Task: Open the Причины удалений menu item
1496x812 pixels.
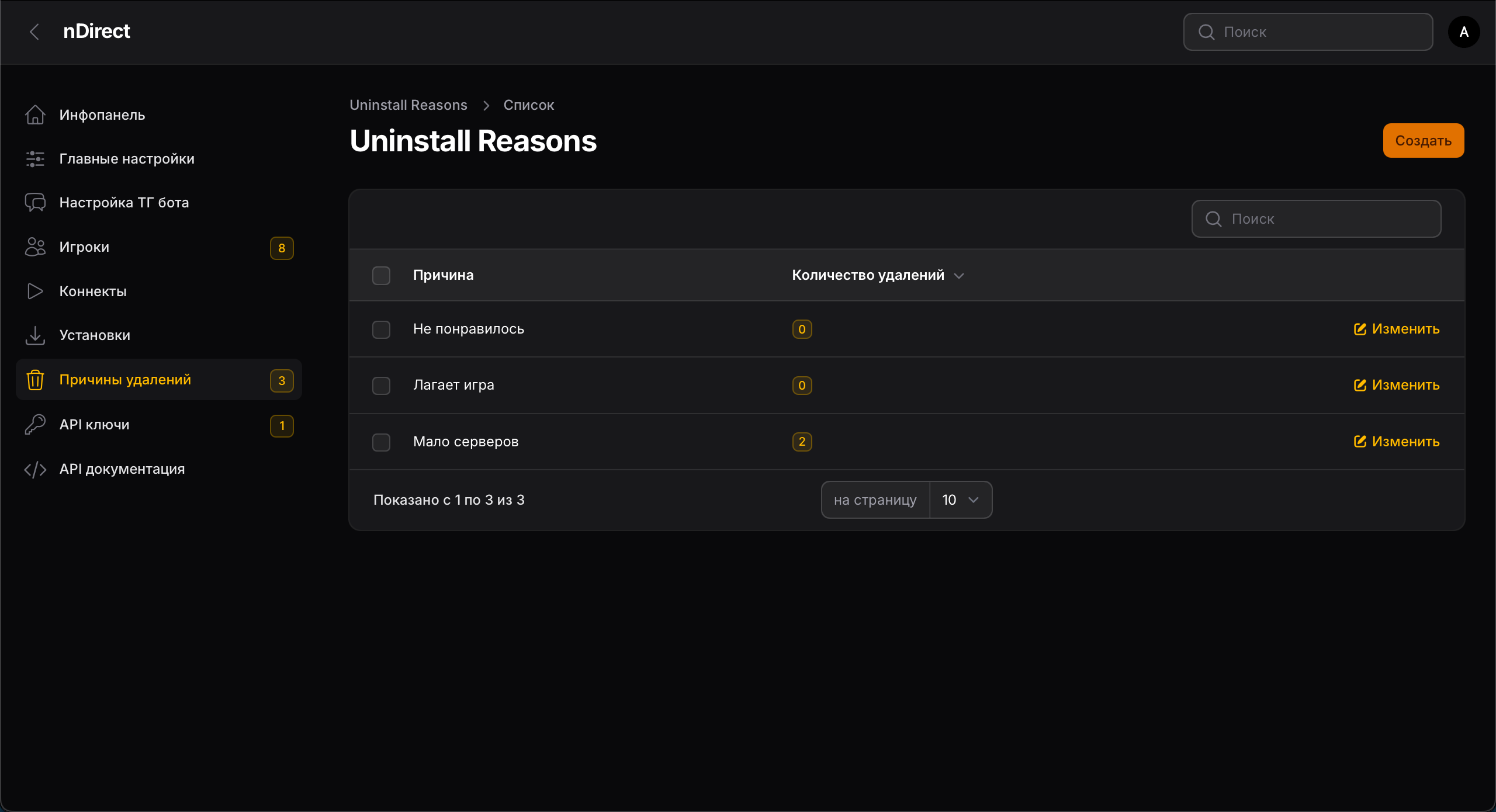Action: pyautogui.click(x=125, y=380)
